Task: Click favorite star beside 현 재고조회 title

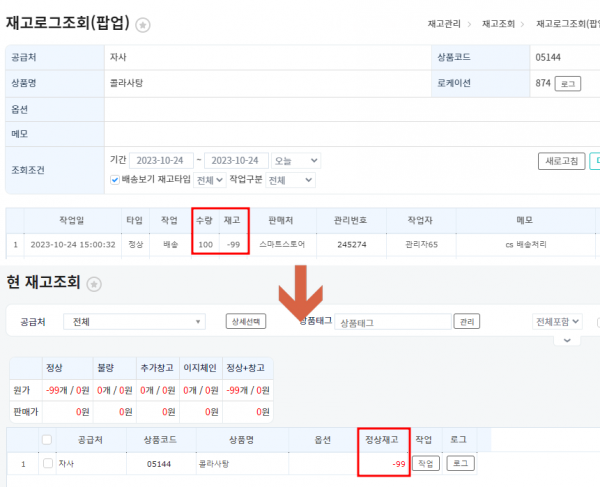Action: click(x=96, y=284)
